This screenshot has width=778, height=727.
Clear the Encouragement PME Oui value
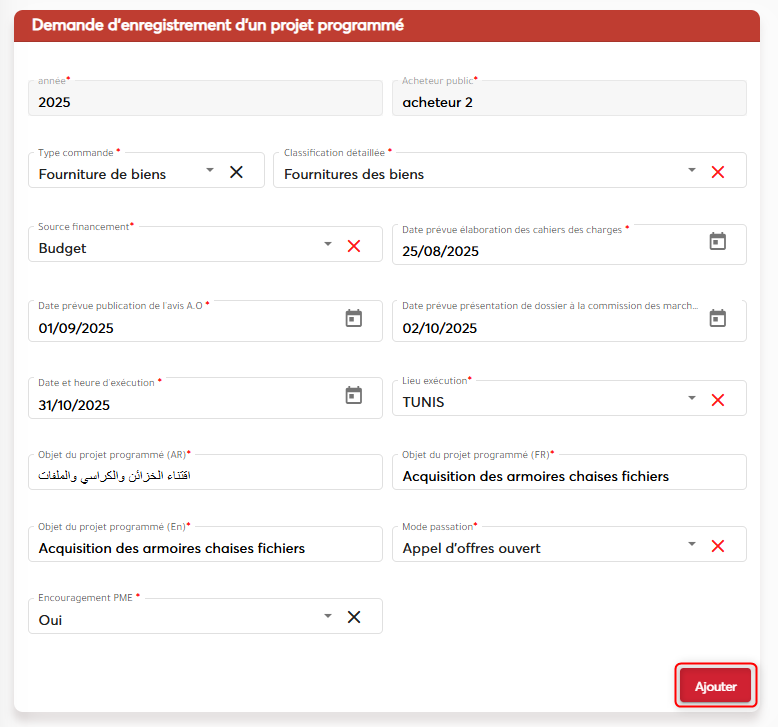point(354,617)
